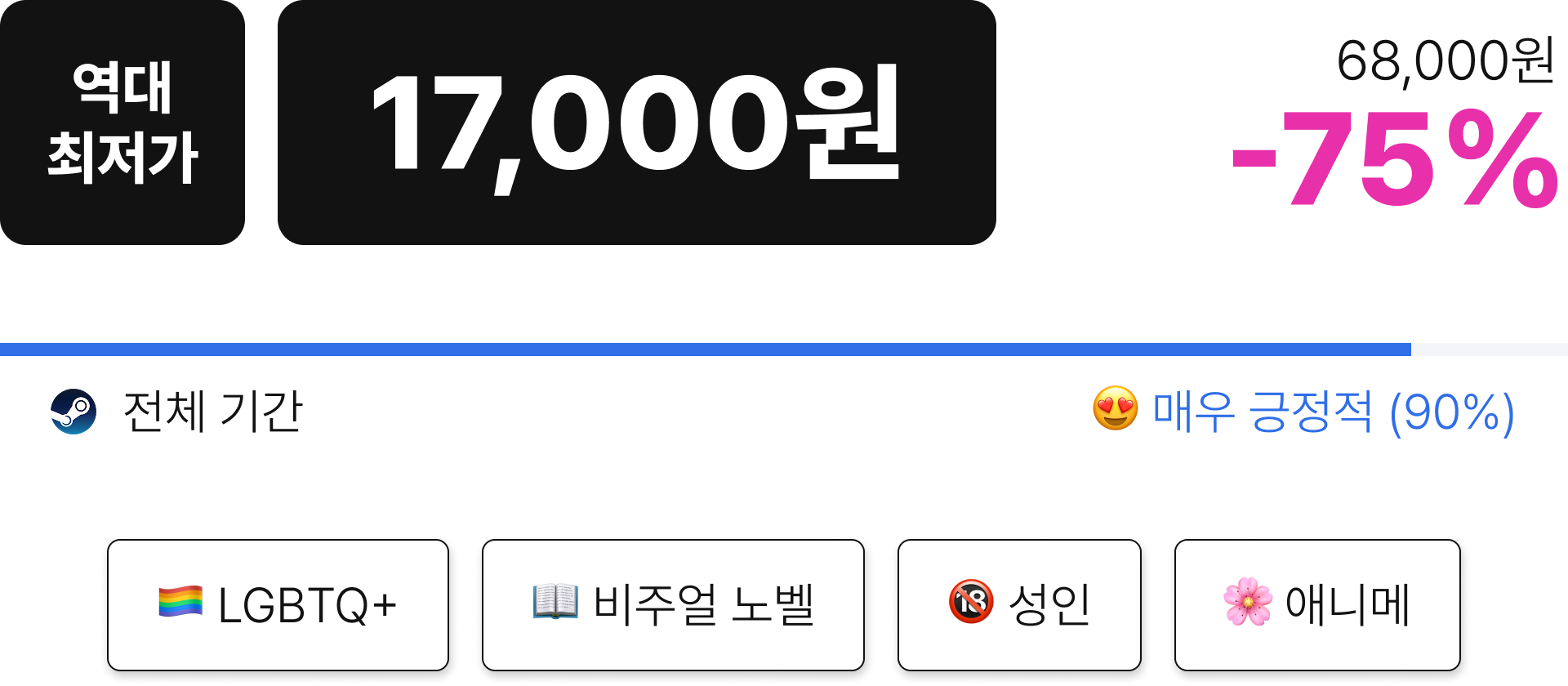The image size is (1568, 686).
Task: Click the cherry blossom icon
Action: click(x=1248, y=602)
